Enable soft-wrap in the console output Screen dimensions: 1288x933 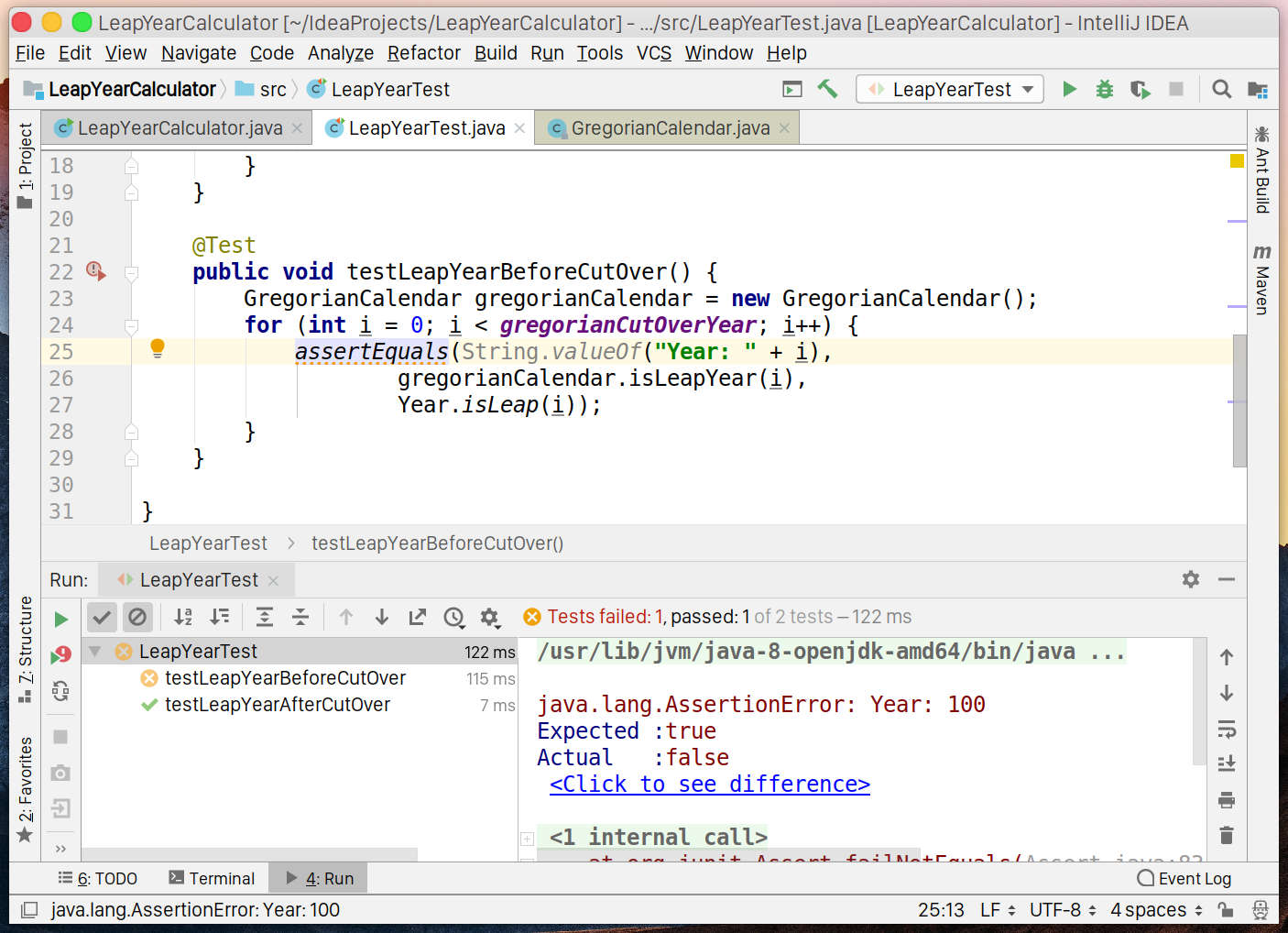tap(1227, 730)
